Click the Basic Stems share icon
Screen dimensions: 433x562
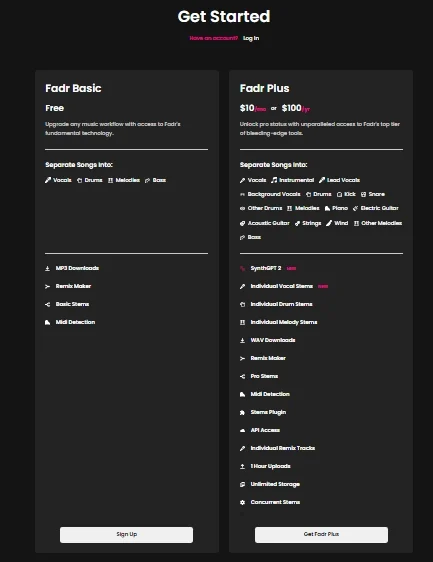[x=47, y=304]
